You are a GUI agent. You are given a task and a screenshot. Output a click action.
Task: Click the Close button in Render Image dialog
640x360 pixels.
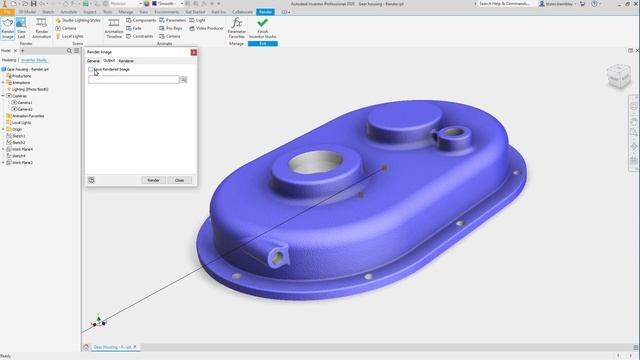click(180, 180)
